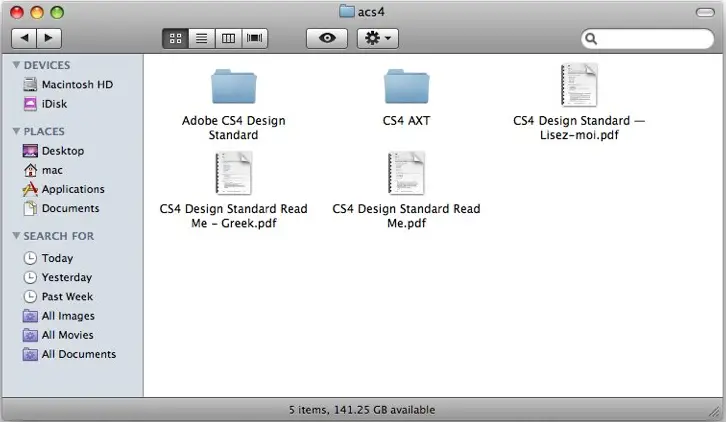Click the status bar 5 items text
Image resolution: width=726 pixels, height=422 pixels.
point(362,410)
